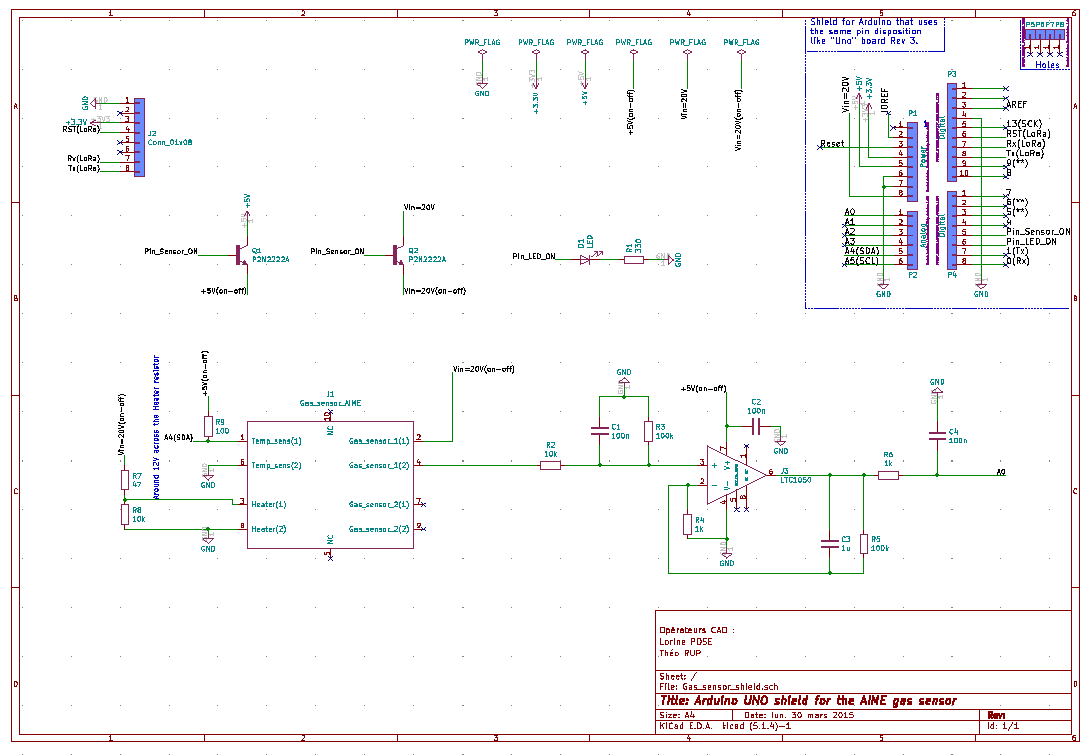Click Pin_LED_ON label left of D1
The width and height of the screenshot is (1090, 755).
534,256
